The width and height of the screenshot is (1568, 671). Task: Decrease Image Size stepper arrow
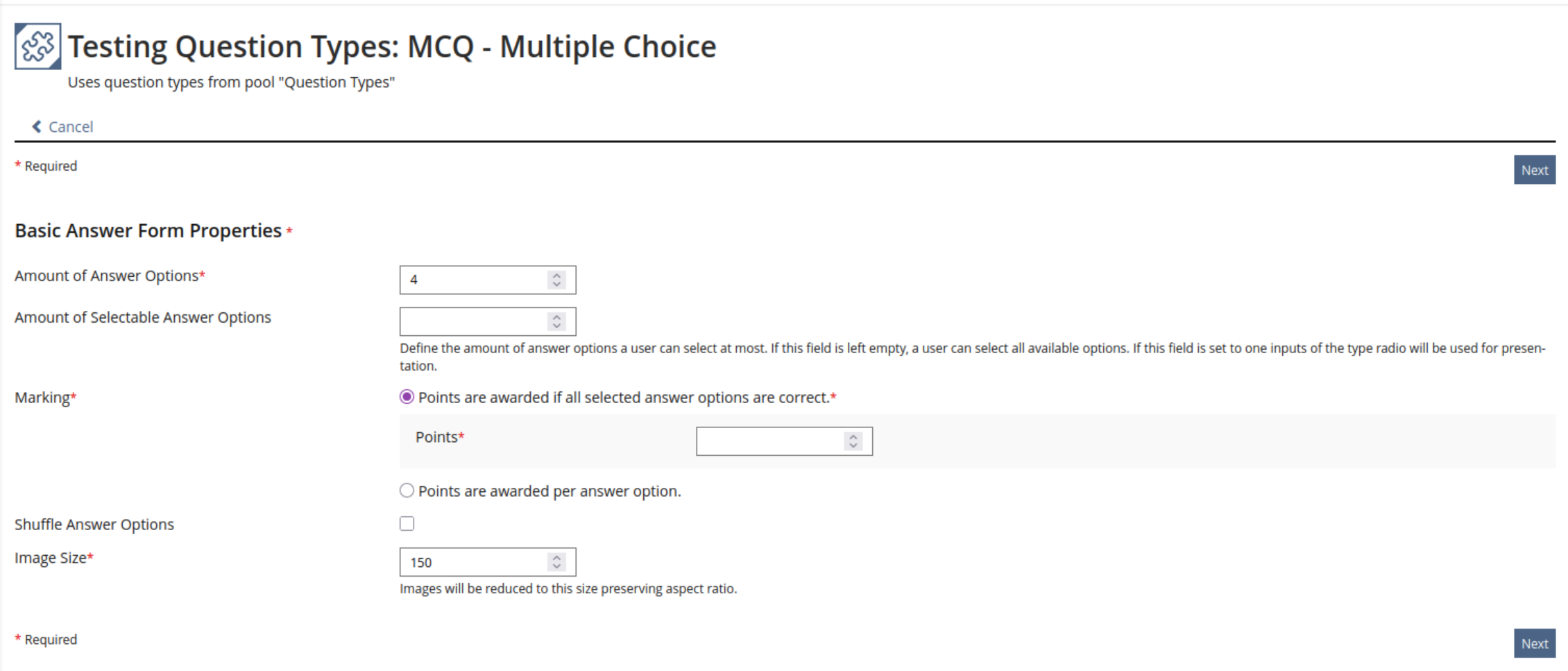(x=556, y=567)
